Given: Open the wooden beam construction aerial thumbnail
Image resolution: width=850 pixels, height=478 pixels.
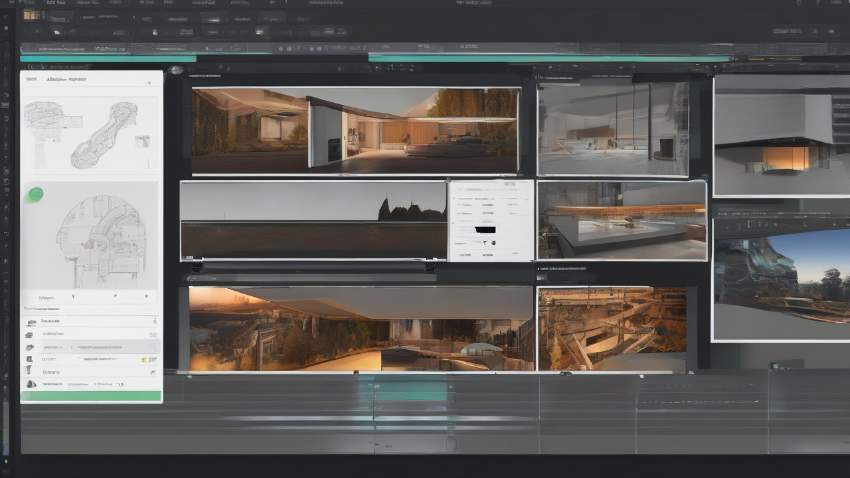Looking at the screenshot, I should pos(612,329).
